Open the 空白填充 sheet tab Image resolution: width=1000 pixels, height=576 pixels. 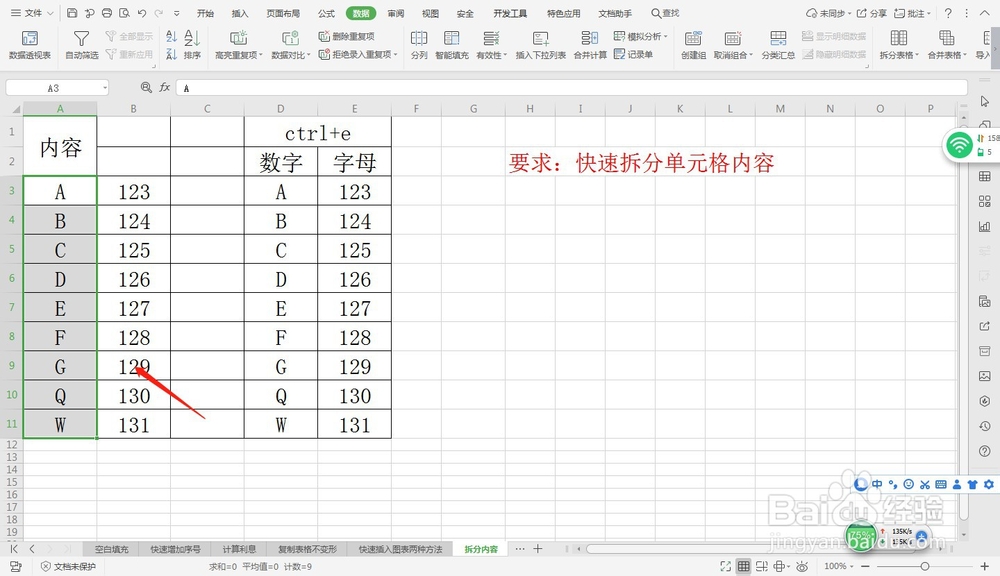click(x=112, y=549)
